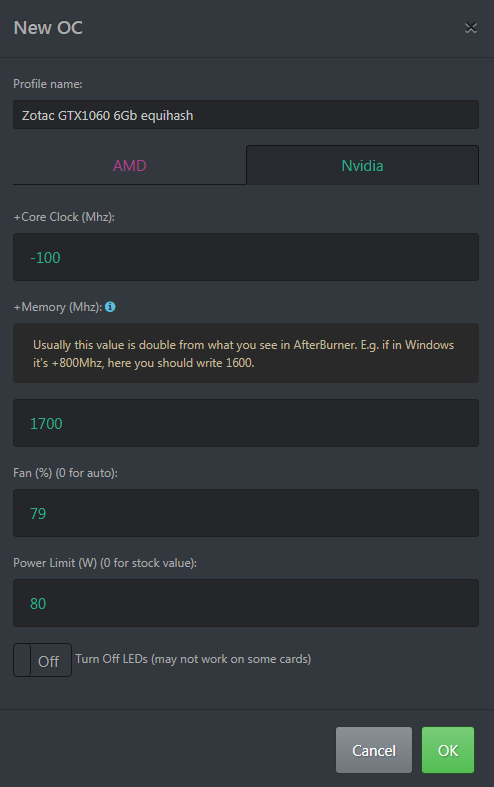This screenshot has height=787, width=494.
Task: Select the Fan percentage field showing 79
Action: [x=246, y=513]
